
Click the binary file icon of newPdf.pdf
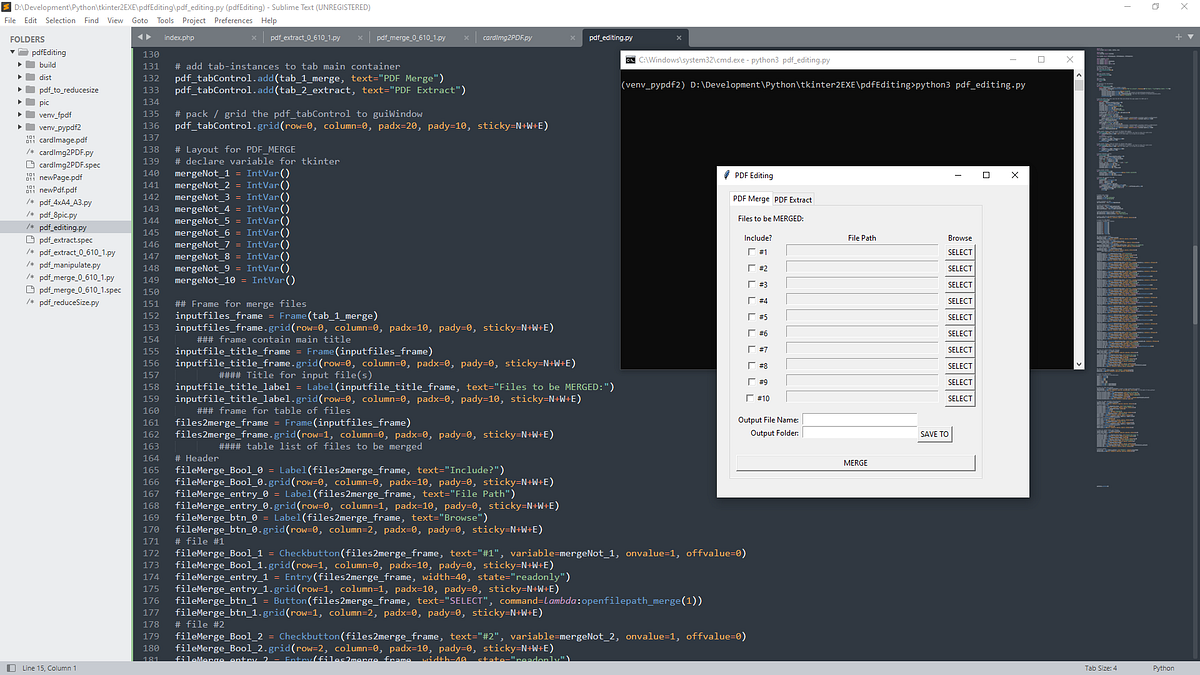[x=31, y=190]
